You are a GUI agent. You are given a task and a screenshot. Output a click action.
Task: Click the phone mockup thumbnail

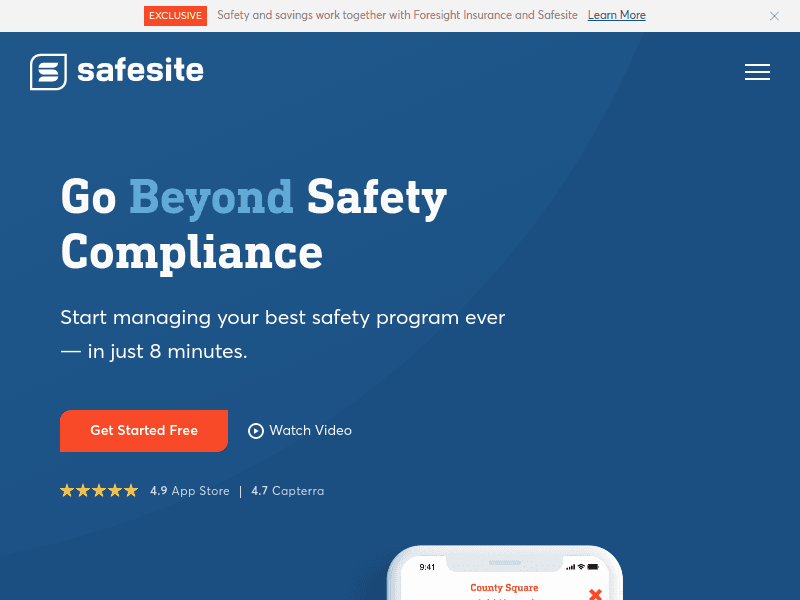pos(504,575)
